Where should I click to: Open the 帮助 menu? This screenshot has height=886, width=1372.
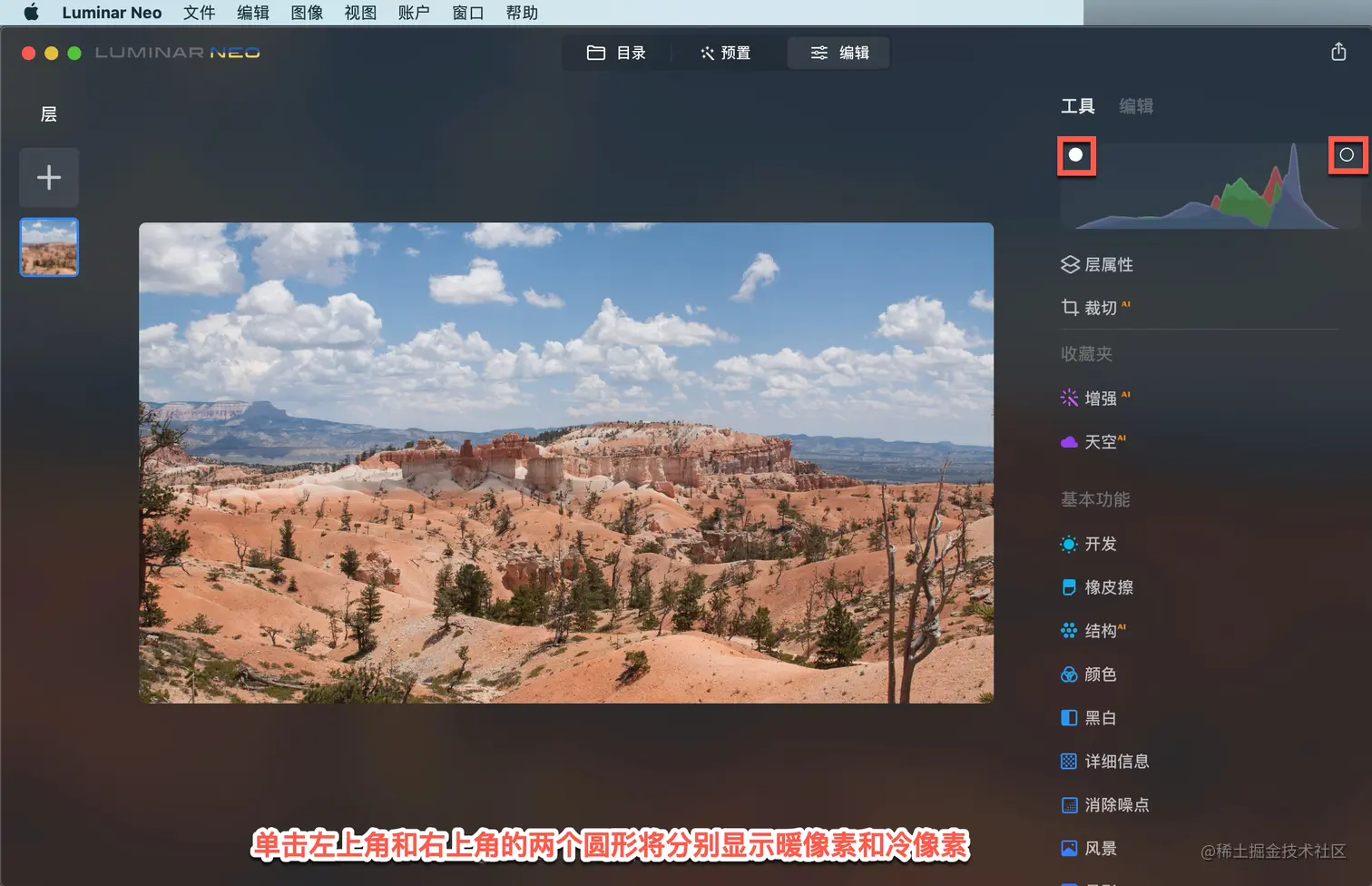(522, 13)
